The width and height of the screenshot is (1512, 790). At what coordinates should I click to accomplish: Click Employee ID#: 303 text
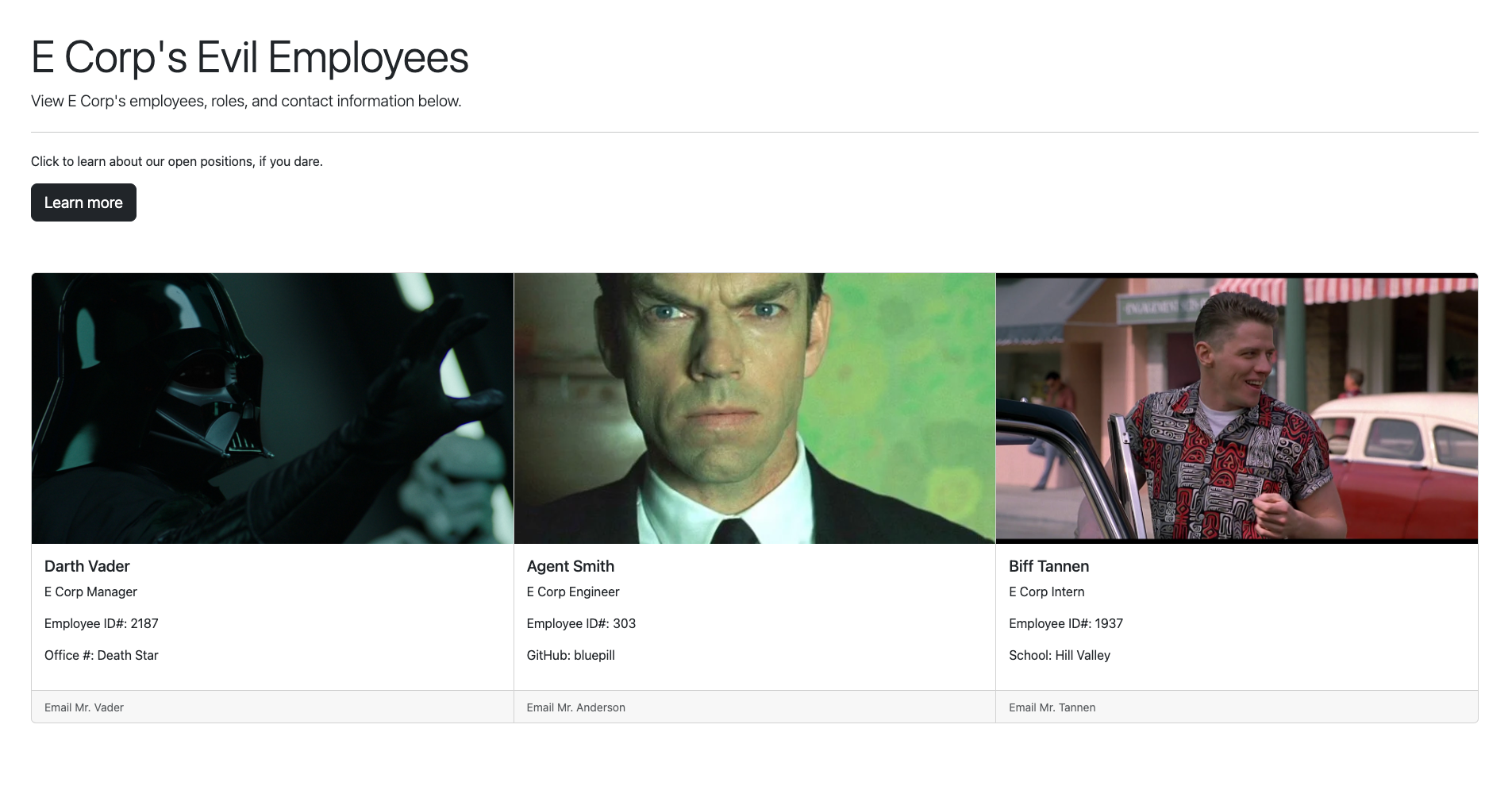pos(581,623)
